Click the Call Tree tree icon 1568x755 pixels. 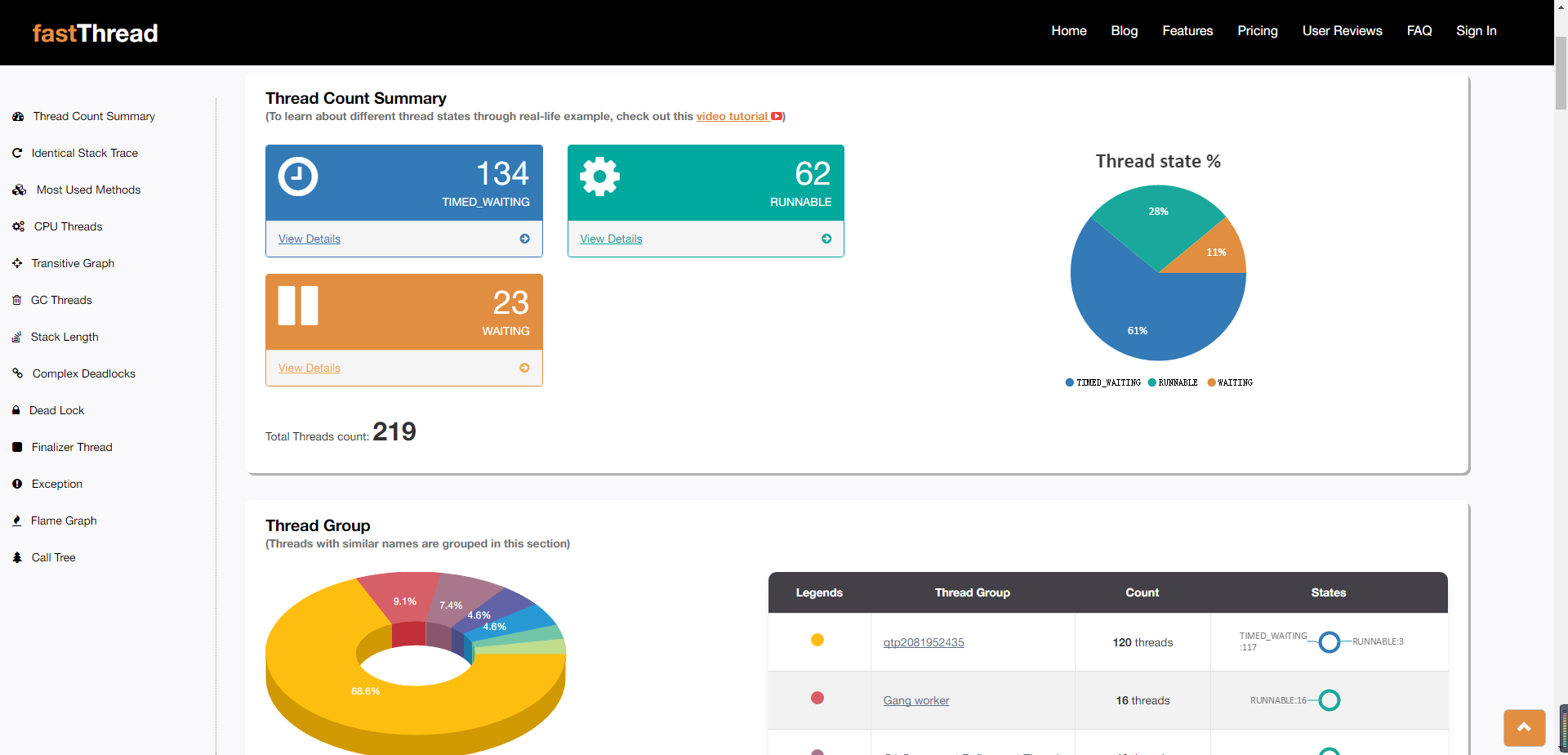[x=17, y=557]
